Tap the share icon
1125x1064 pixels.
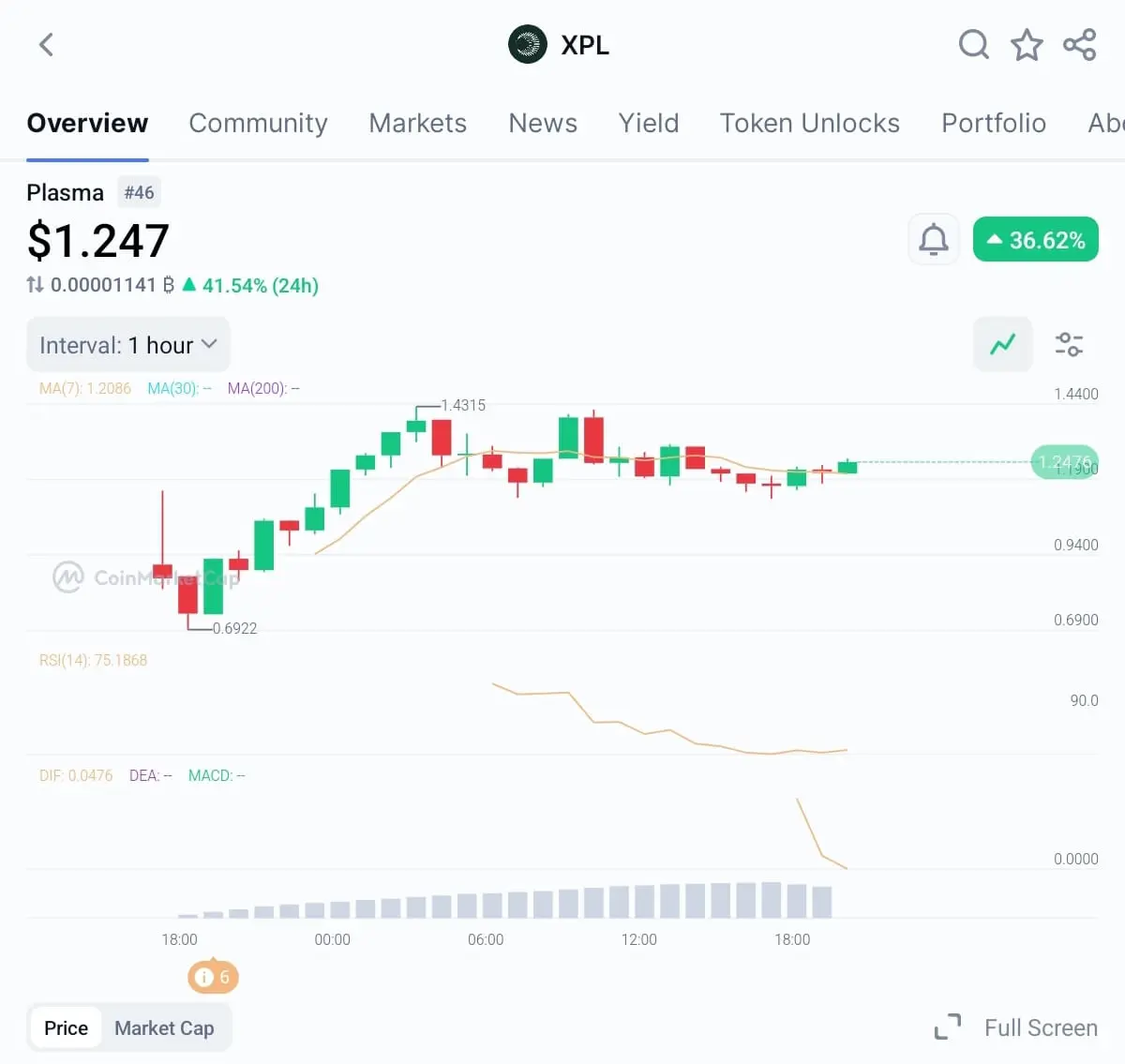(x=1079, y=44)
